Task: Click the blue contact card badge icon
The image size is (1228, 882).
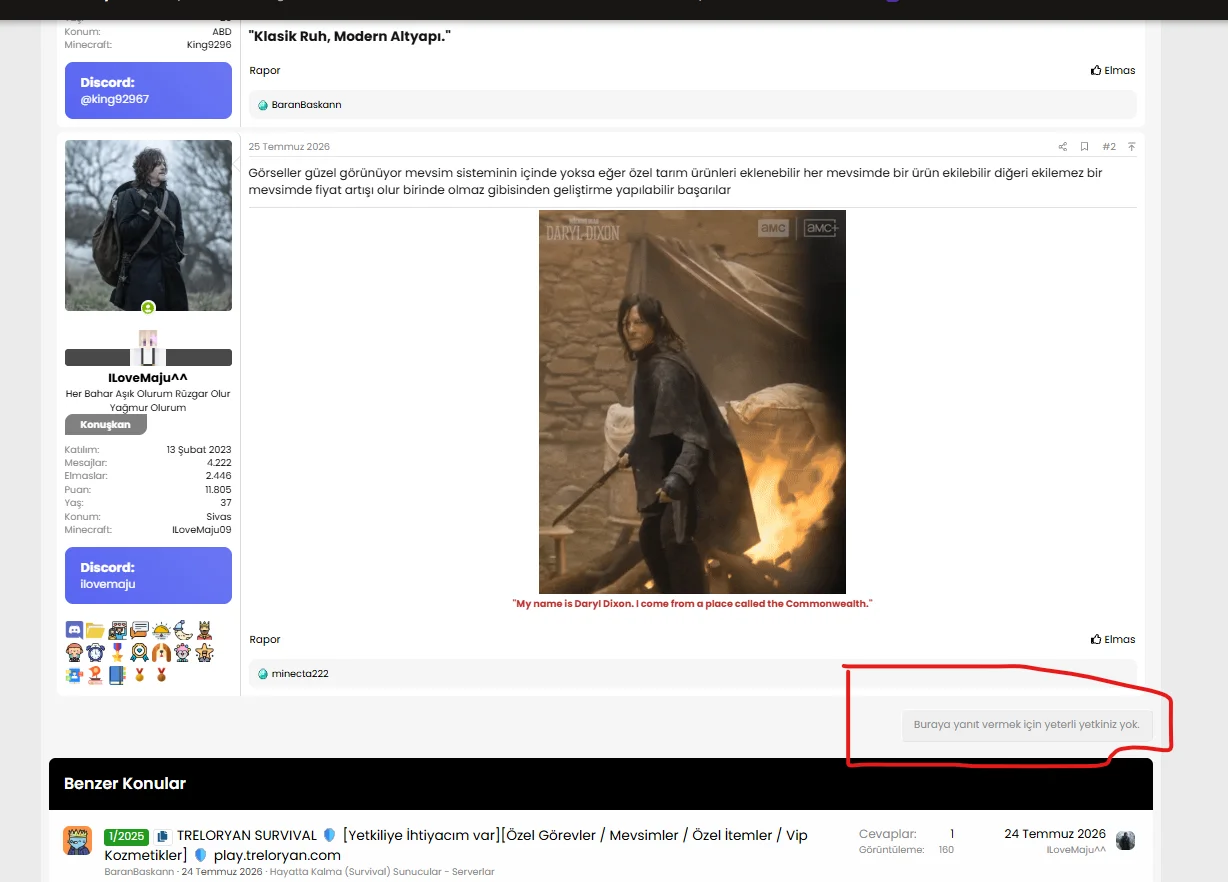Action: pos(74,675)
